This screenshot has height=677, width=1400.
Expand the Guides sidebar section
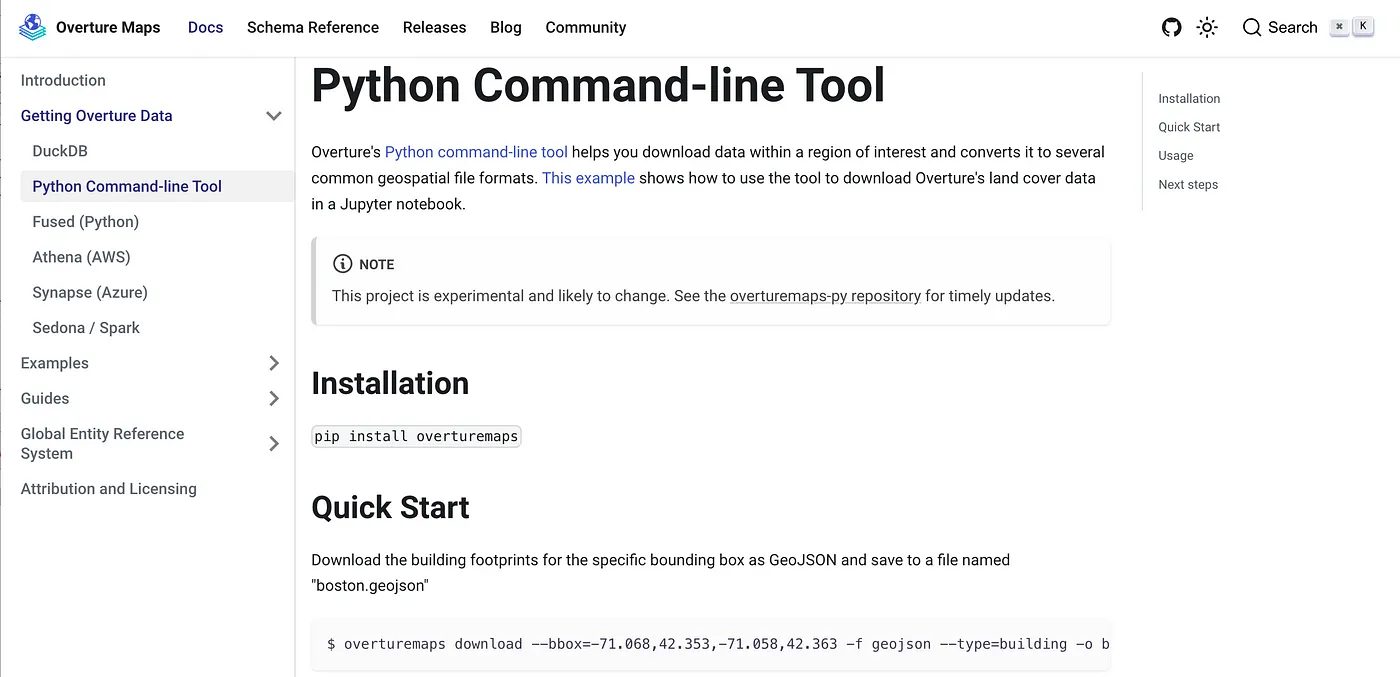(x=273, y=398)
